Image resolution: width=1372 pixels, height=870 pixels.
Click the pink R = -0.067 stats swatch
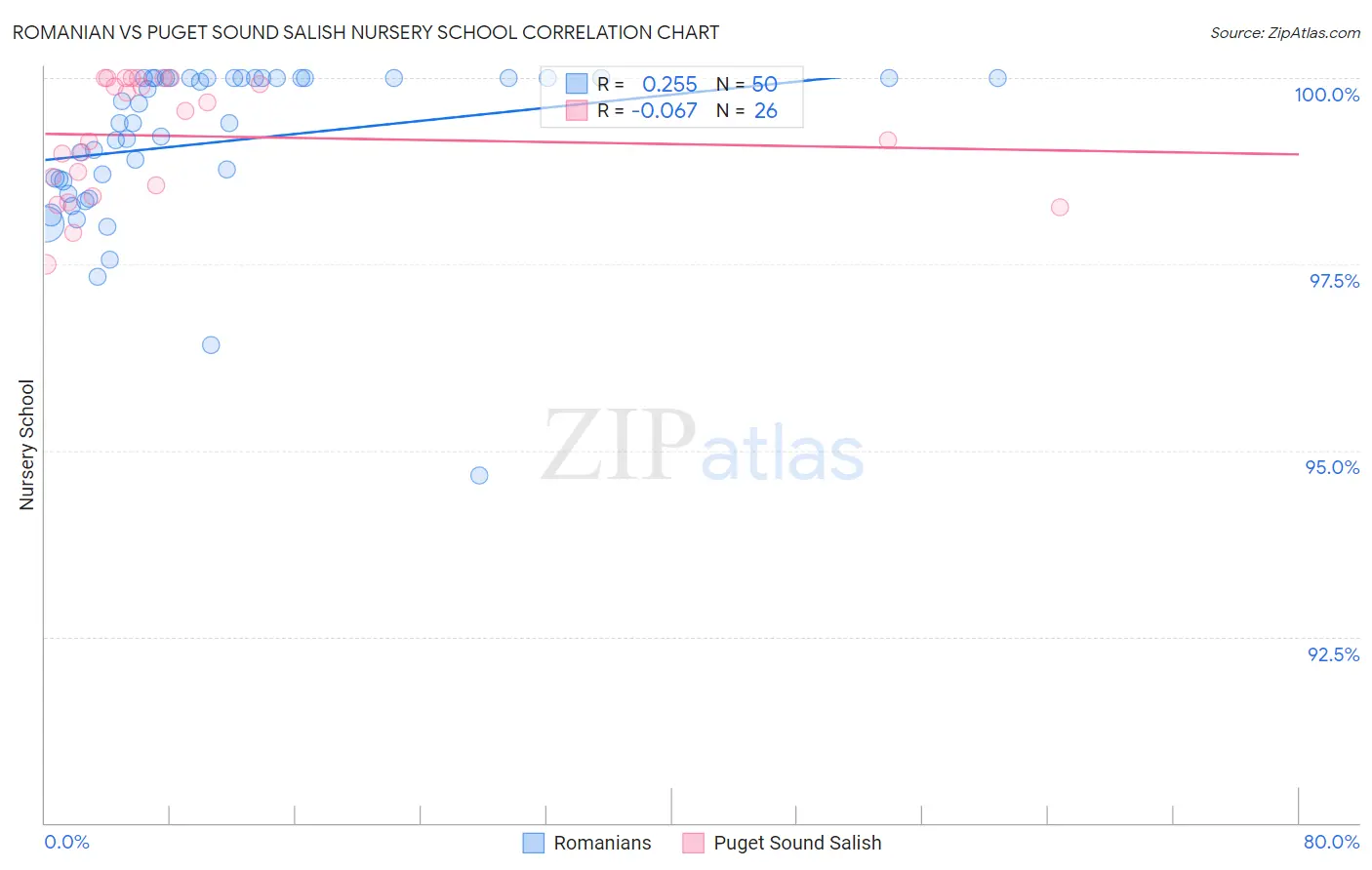tap(577, 110)
